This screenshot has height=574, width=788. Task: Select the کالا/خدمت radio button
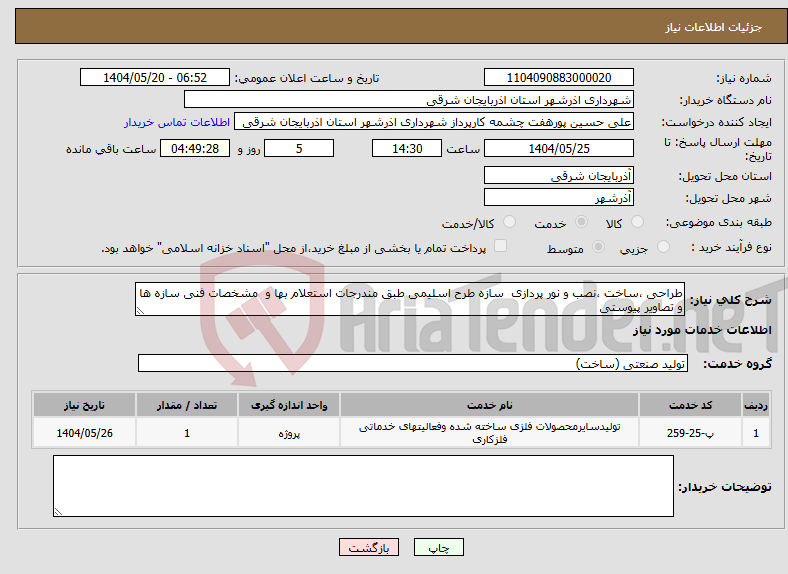pyautogui.click(x=510, y=222)
